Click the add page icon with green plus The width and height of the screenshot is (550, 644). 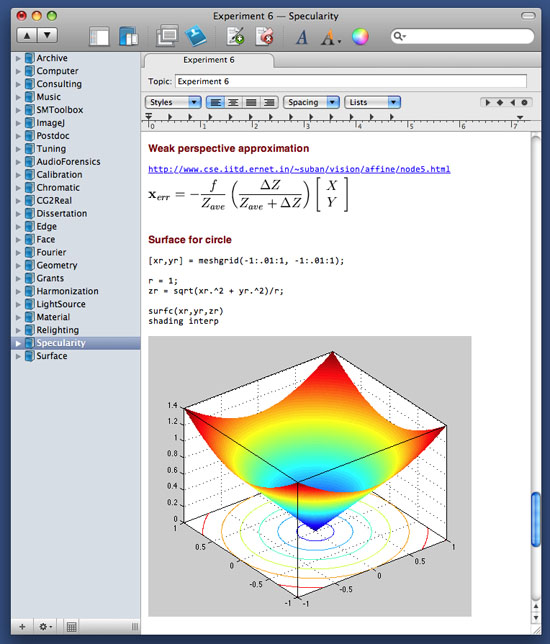pos(235,37)
